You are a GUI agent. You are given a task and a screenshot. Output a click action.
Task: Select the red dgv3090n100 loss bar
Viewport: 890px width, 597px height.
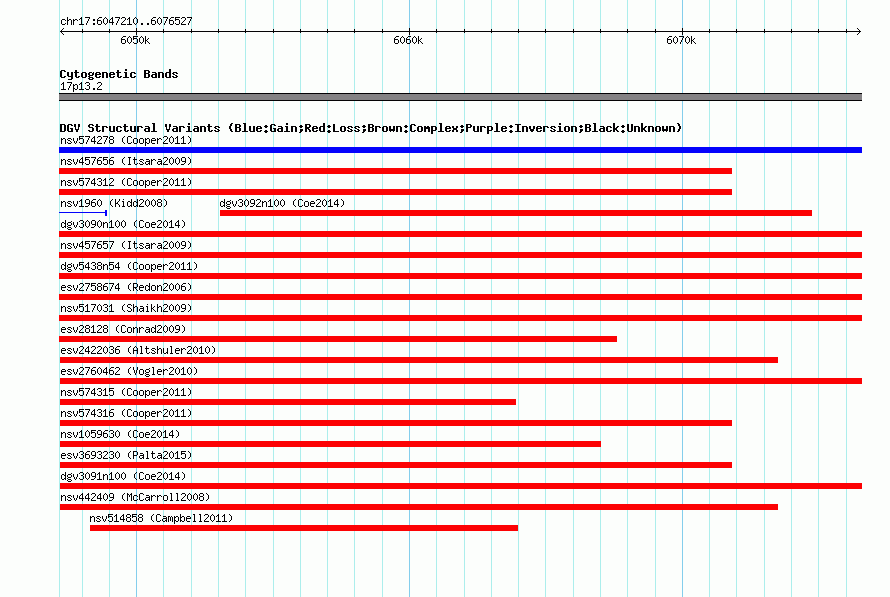pos(460,234)
